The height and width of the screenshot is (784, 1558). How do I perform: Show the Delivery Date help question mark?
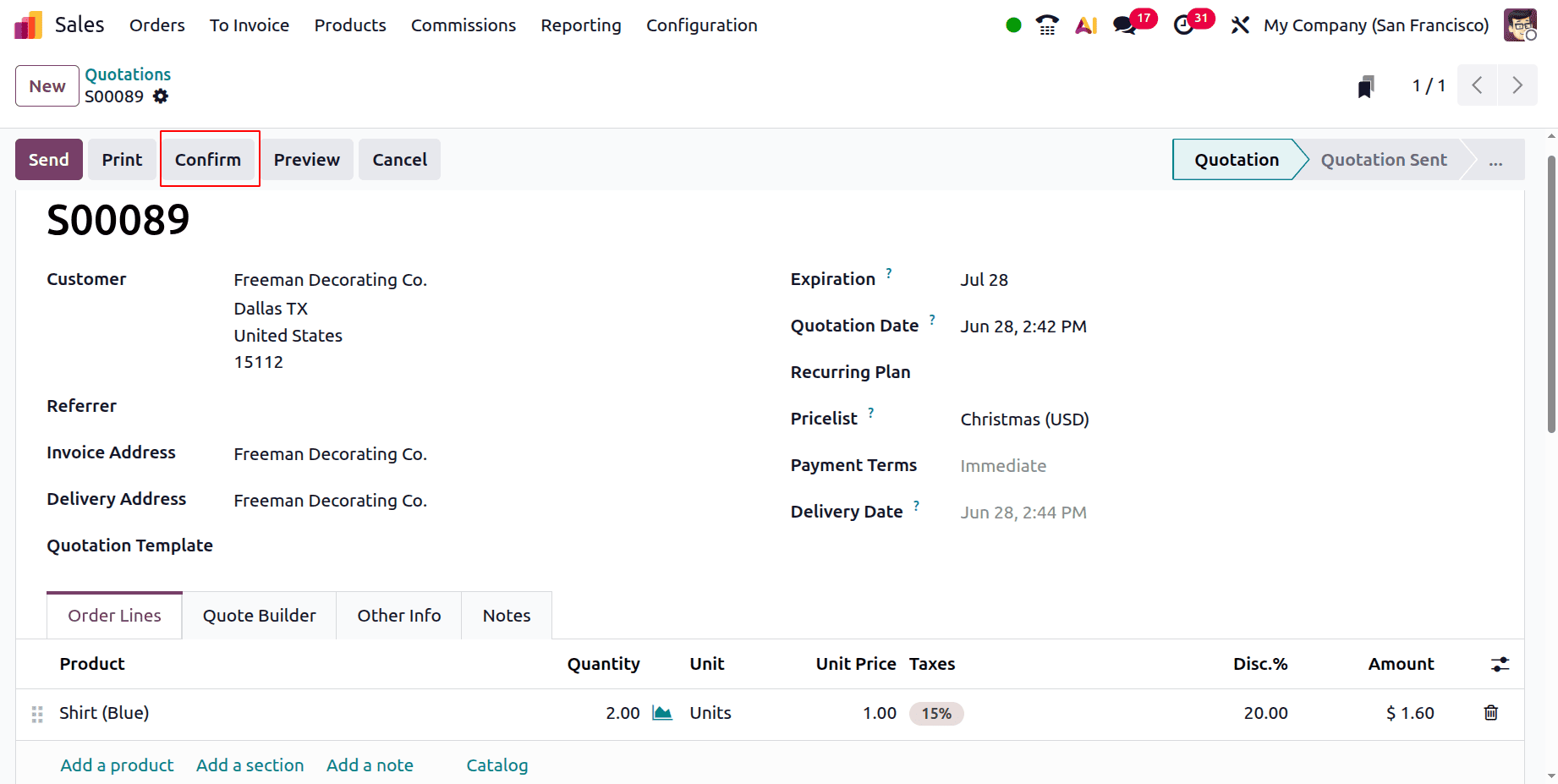coord(916,506)
